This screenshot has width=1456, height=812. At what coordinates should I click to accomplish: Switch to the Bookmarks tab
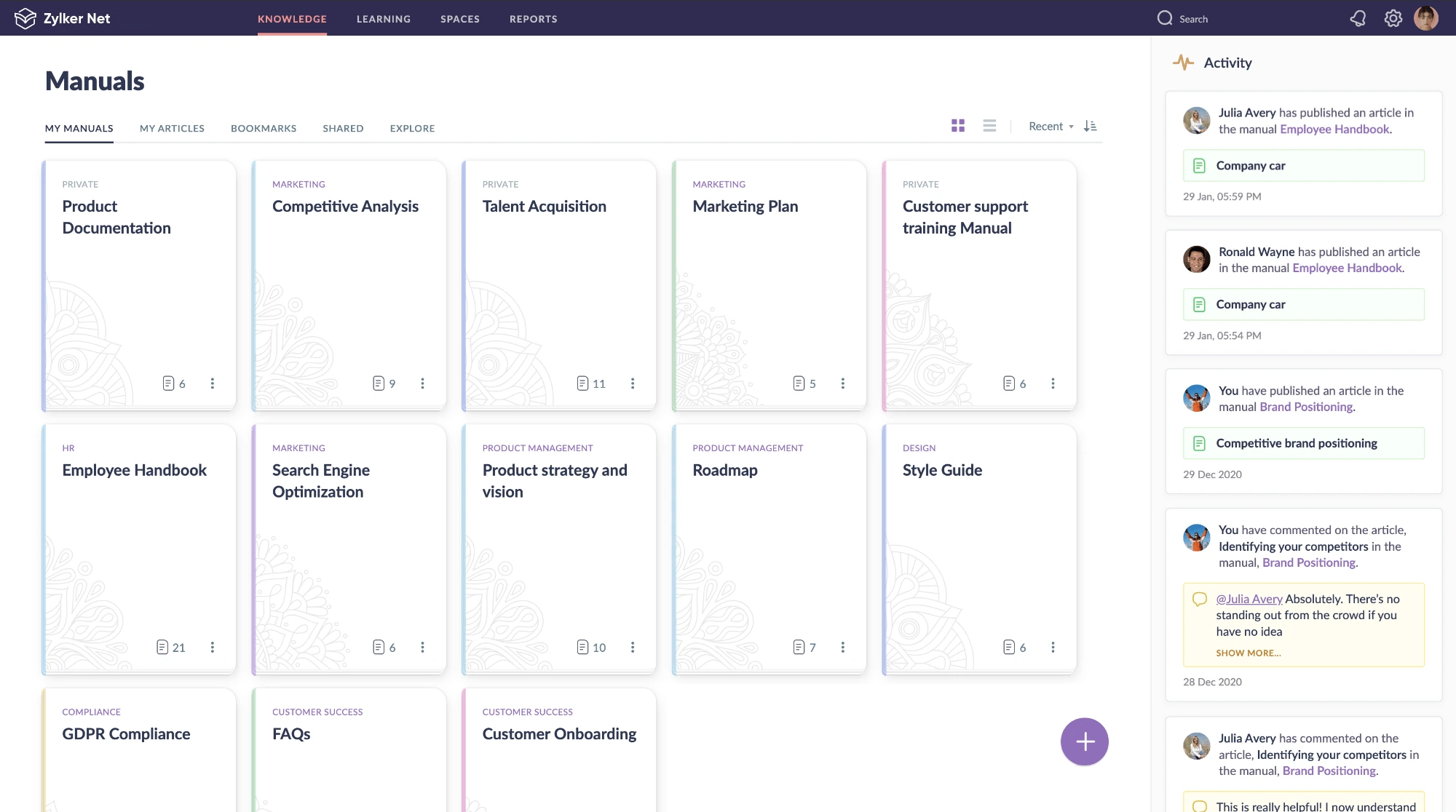click(263, 128)
